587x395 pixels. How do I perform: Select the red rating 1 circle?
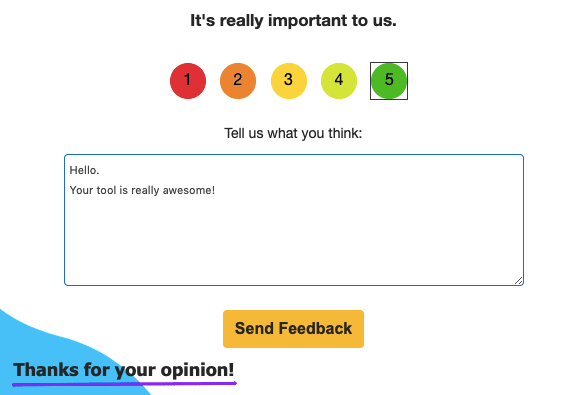click(188, 81)
